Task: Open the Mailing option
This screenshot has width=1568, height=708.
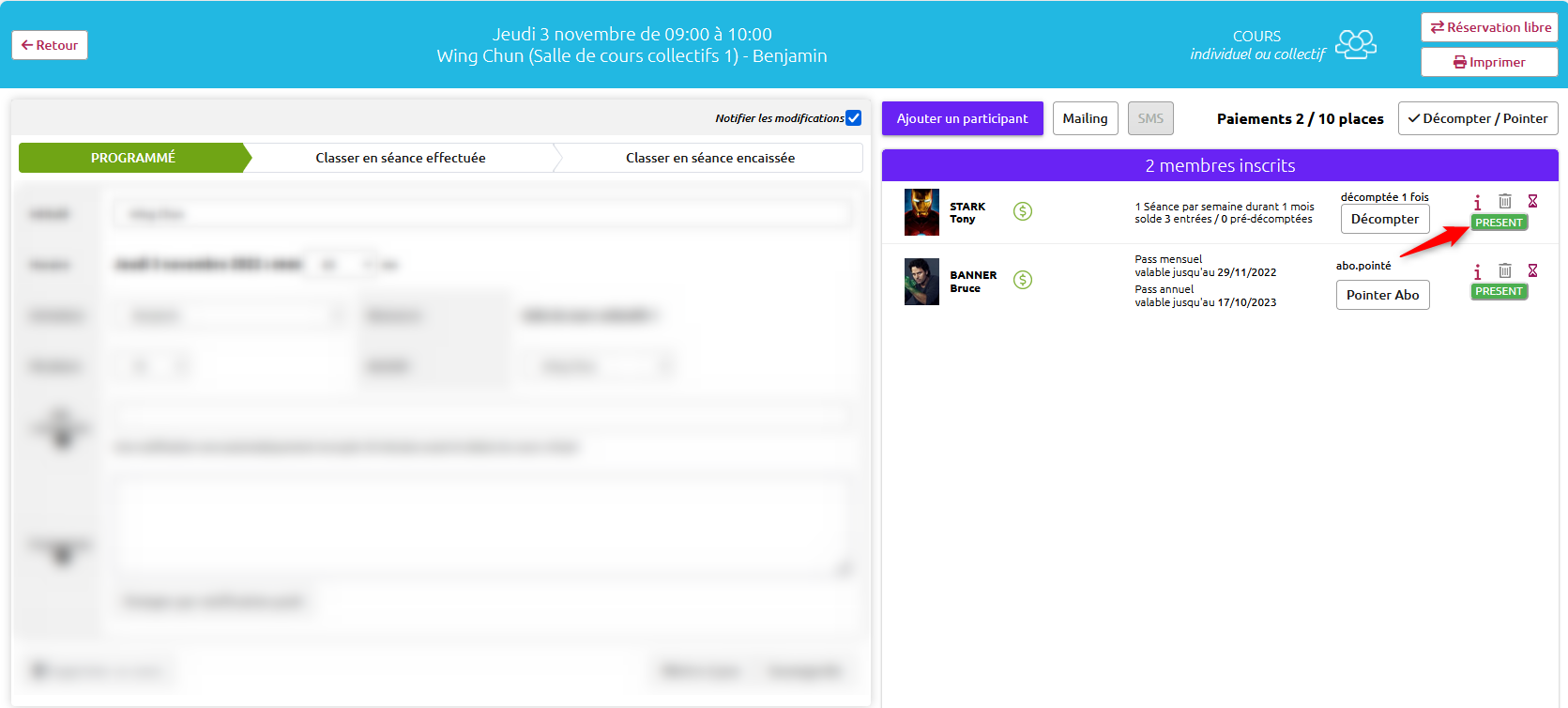Action: tap(1085, 118)
